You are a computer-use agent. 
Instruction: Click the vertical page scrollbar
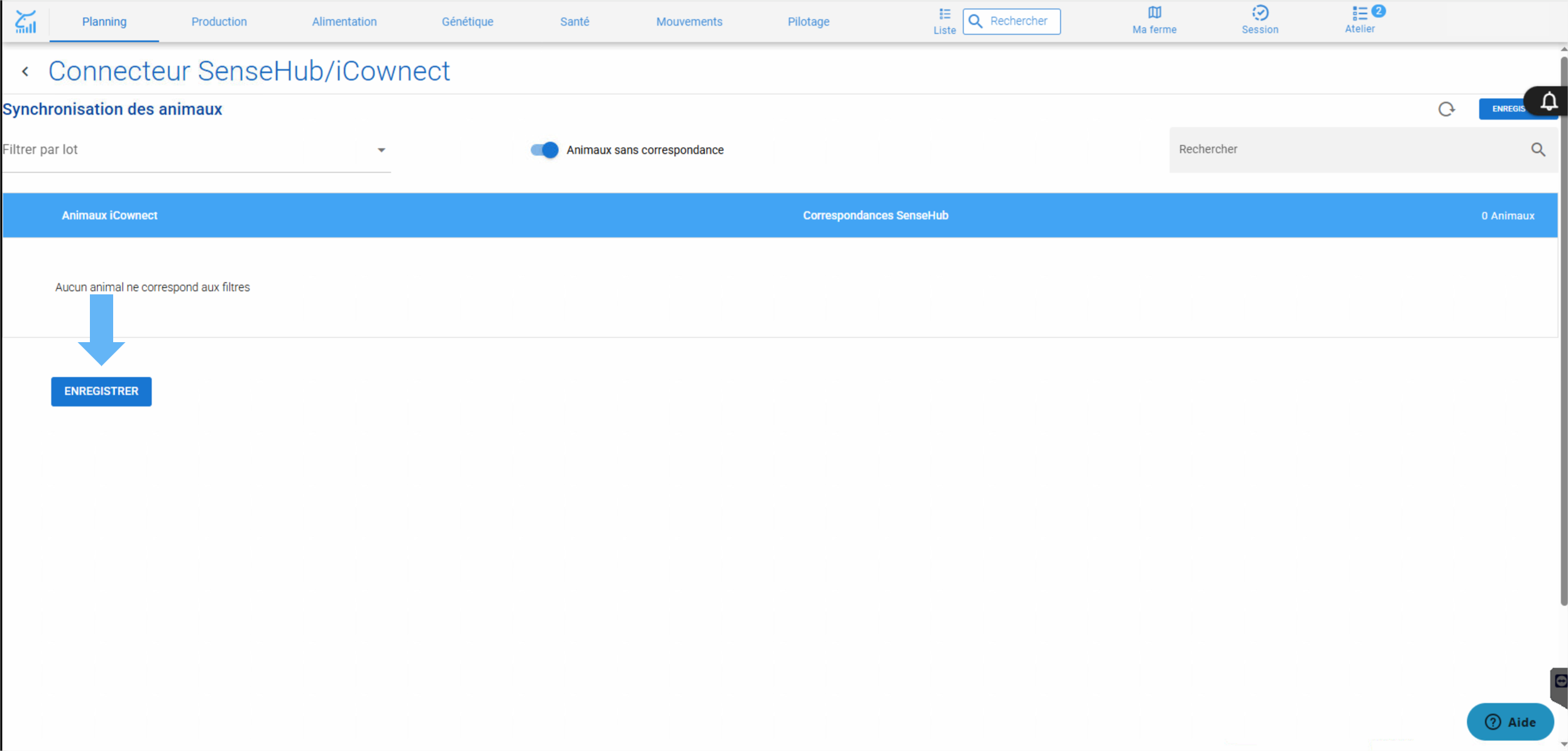tap(1564, 331)
